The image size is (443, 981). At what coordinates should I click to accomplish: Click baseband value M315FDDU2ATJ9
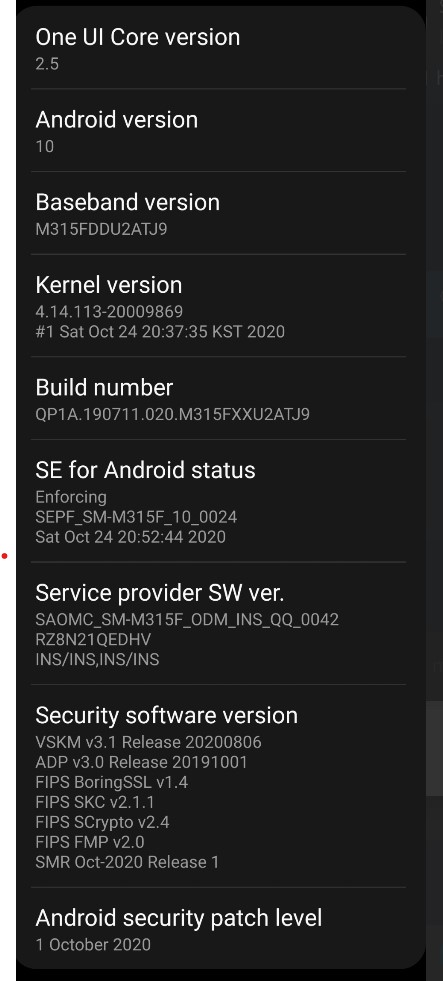pos(101,229)
